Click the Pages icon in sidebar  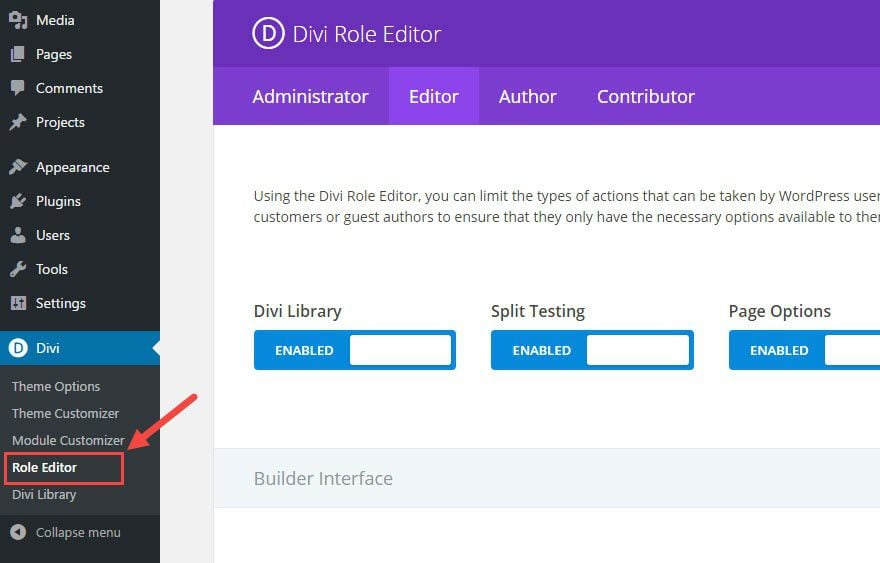[x=18, y=54]
